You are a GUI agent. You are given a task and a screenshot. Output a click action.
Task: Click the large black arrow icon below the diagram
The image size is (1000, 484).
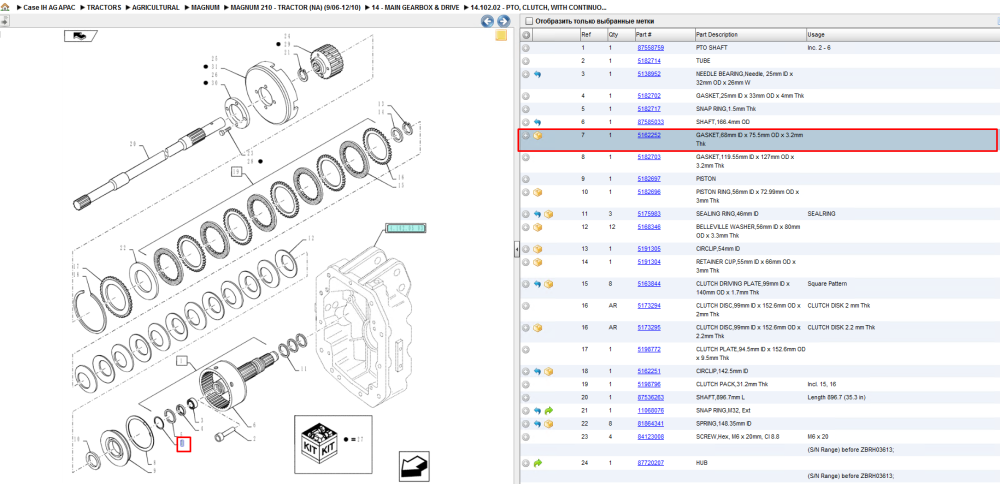pos(412,467)
